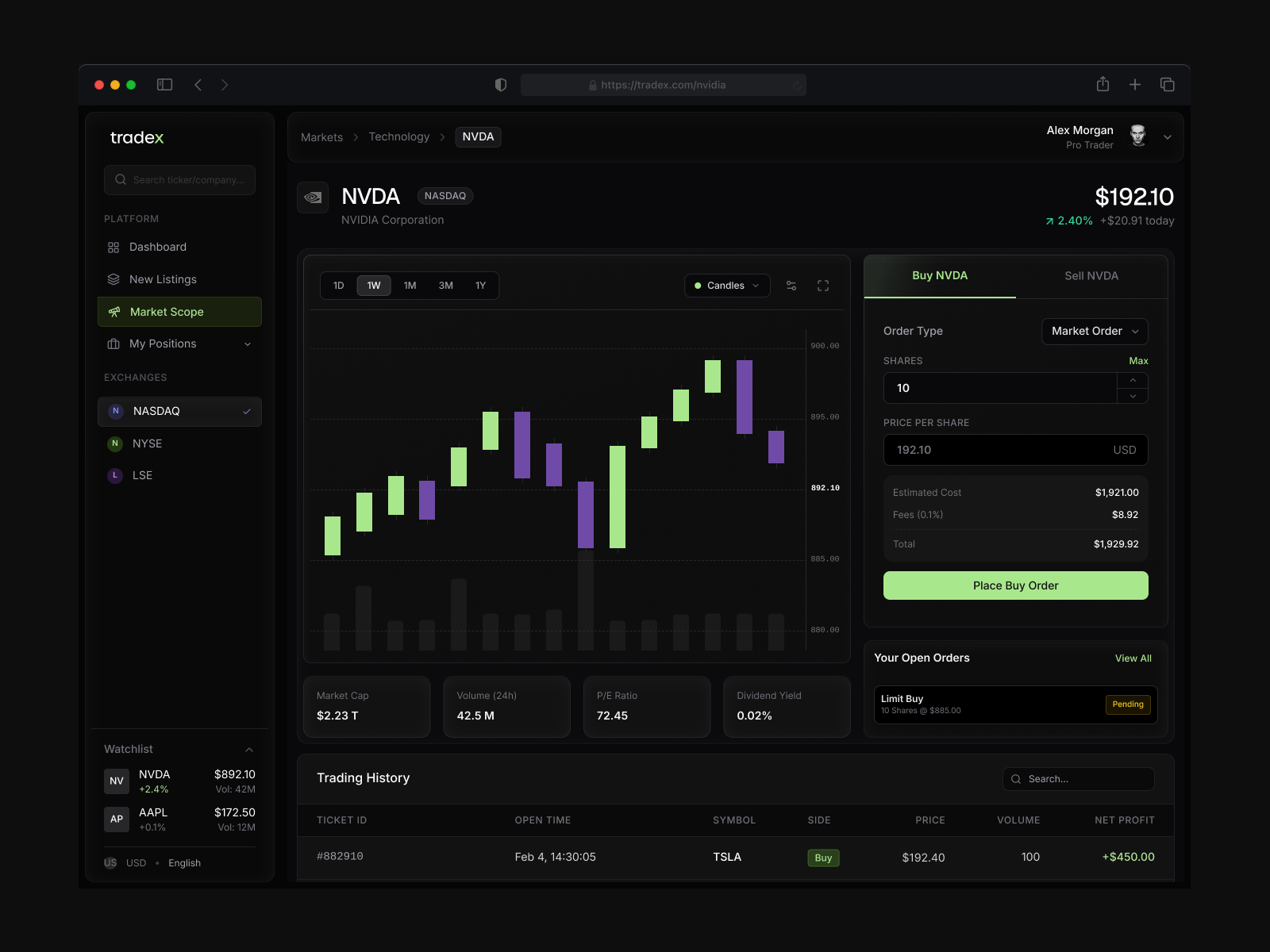Click the Place Buy Order button

pyautogui.click(x=1015, y=585)
